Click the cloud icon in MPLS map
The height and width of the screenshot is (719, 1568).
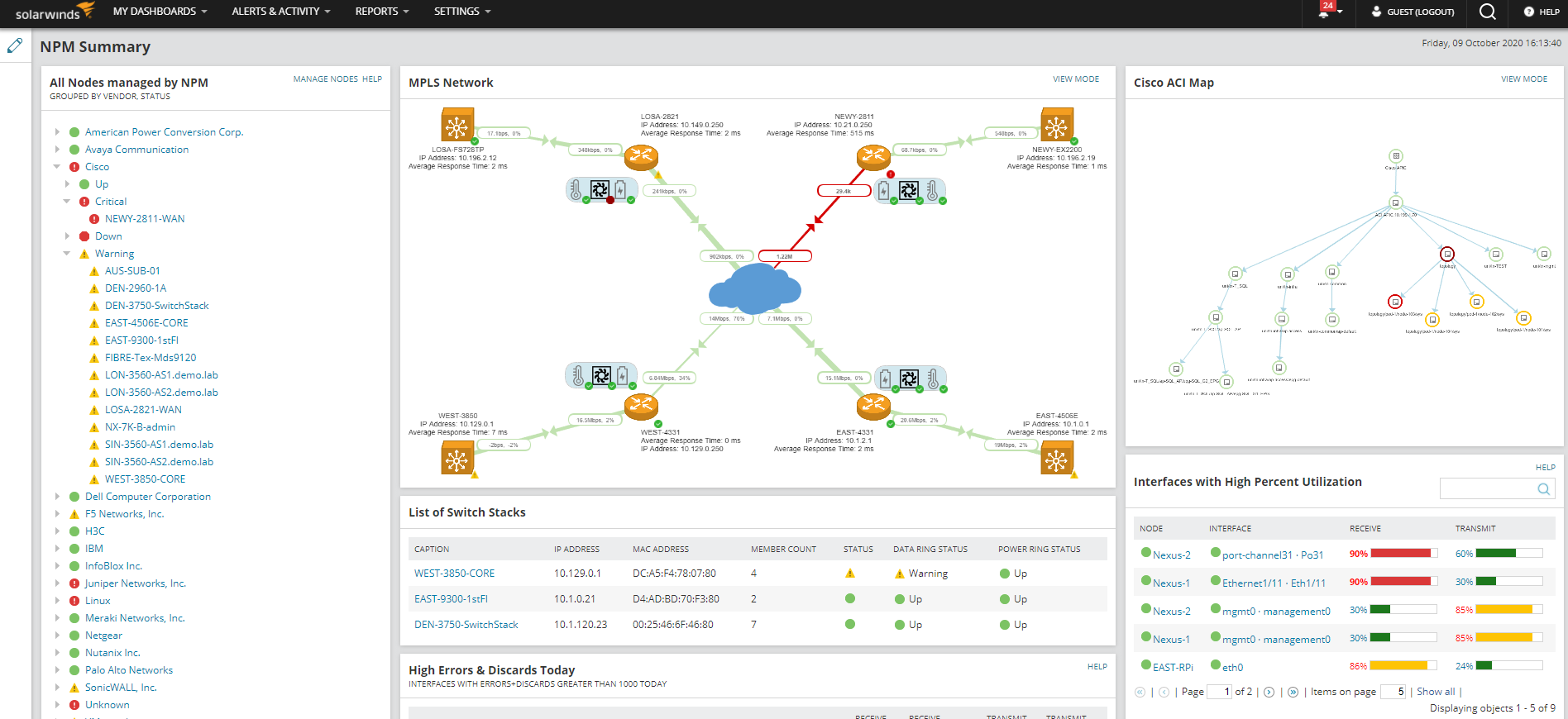pyautogui.click(x=754, y=288)
